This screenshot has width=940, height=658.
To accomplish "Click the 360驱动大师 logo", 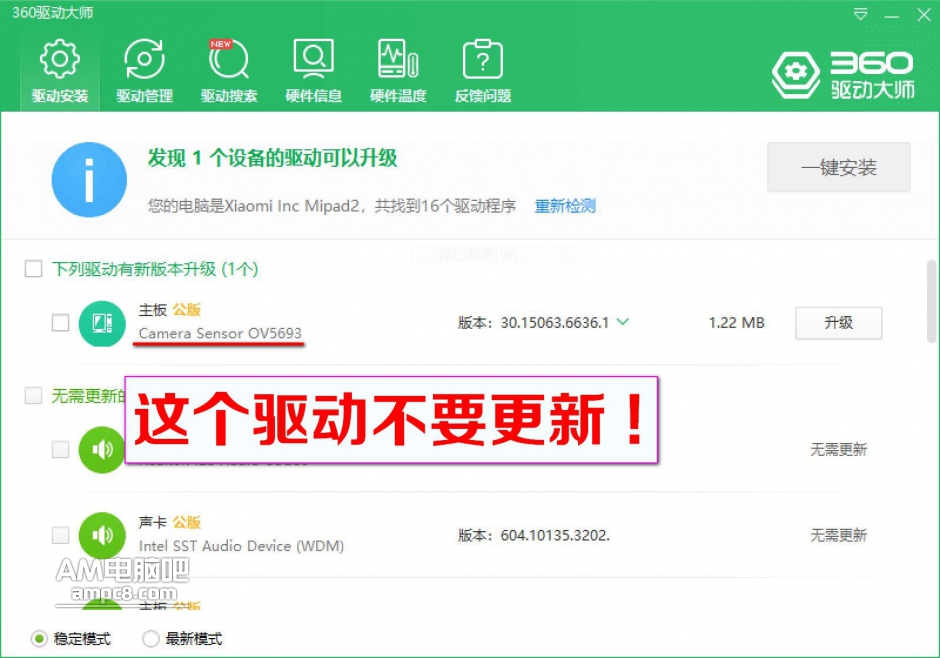I will click(x=843, y=76).
